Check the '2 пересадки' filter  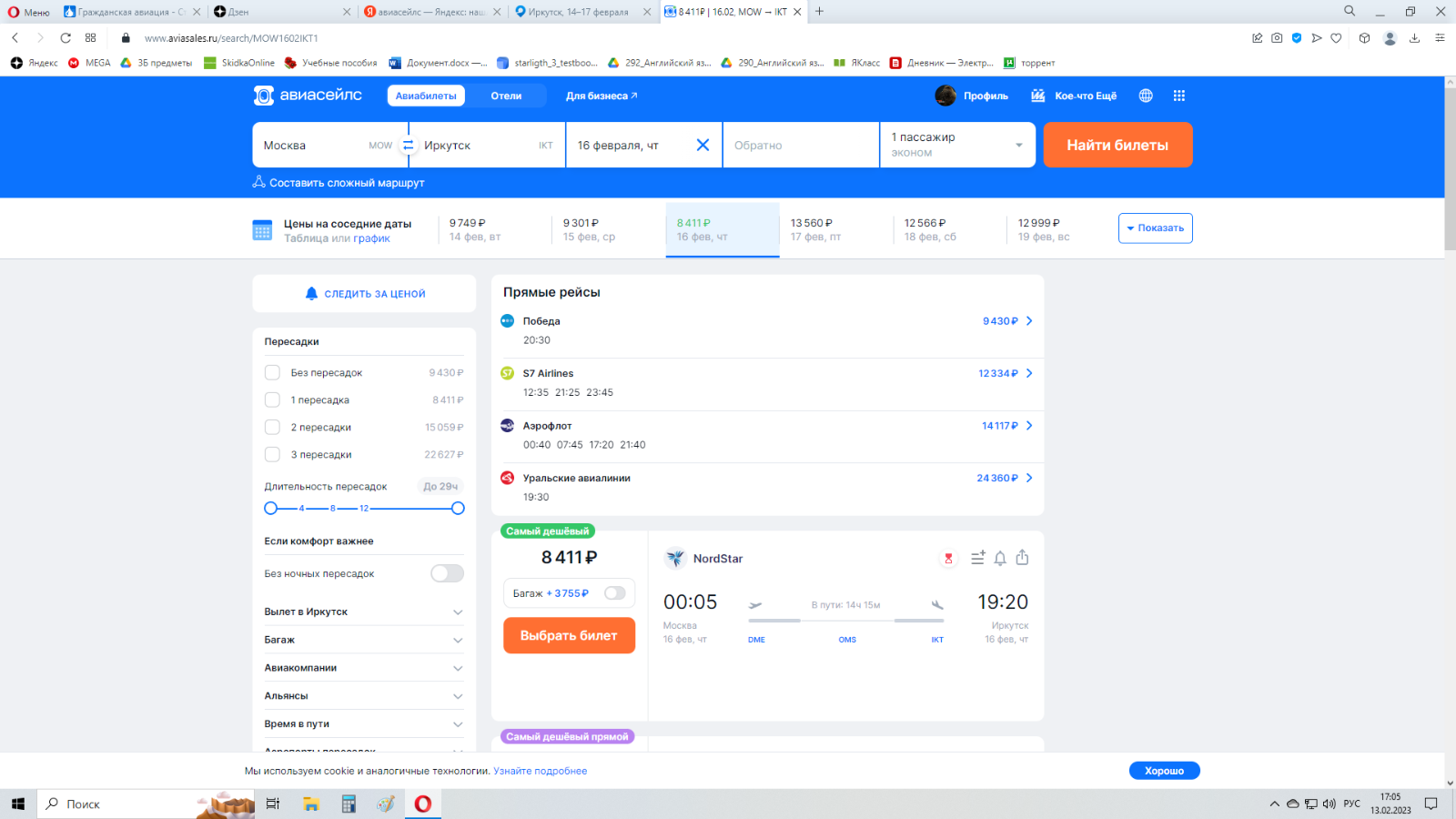(272, 427)
